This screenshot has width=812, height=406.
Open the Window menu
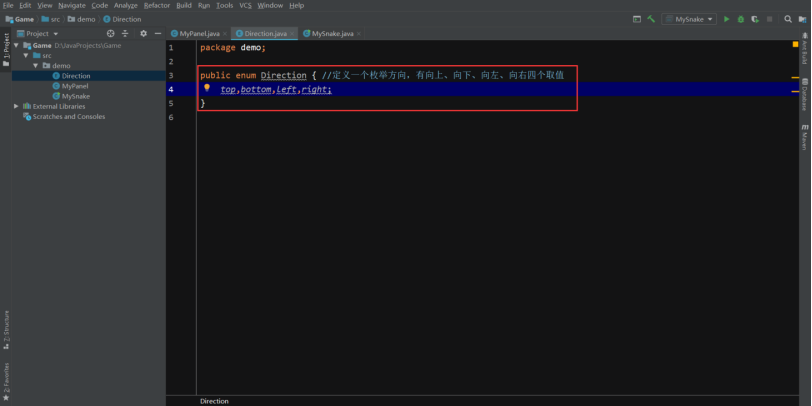pyautogui.click(x=270, y=5)
